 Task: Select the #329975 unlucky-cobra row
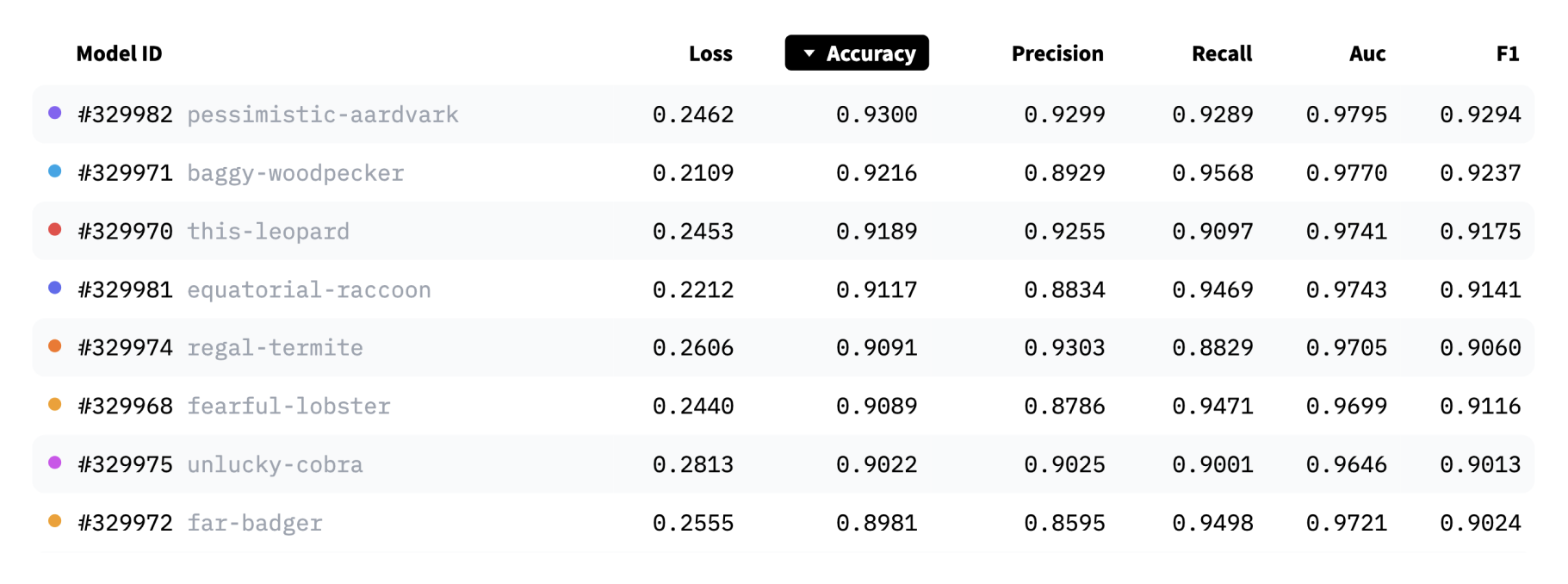click(783, 464)
